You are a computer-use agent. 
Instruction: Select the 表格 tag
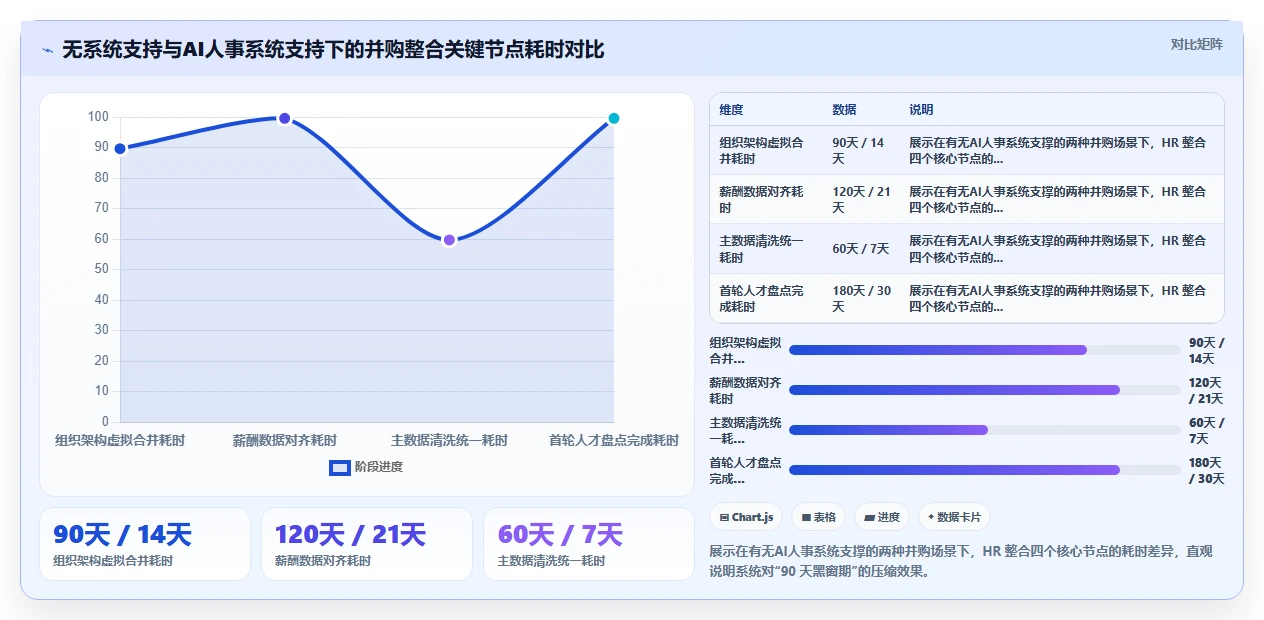point(818,517)
